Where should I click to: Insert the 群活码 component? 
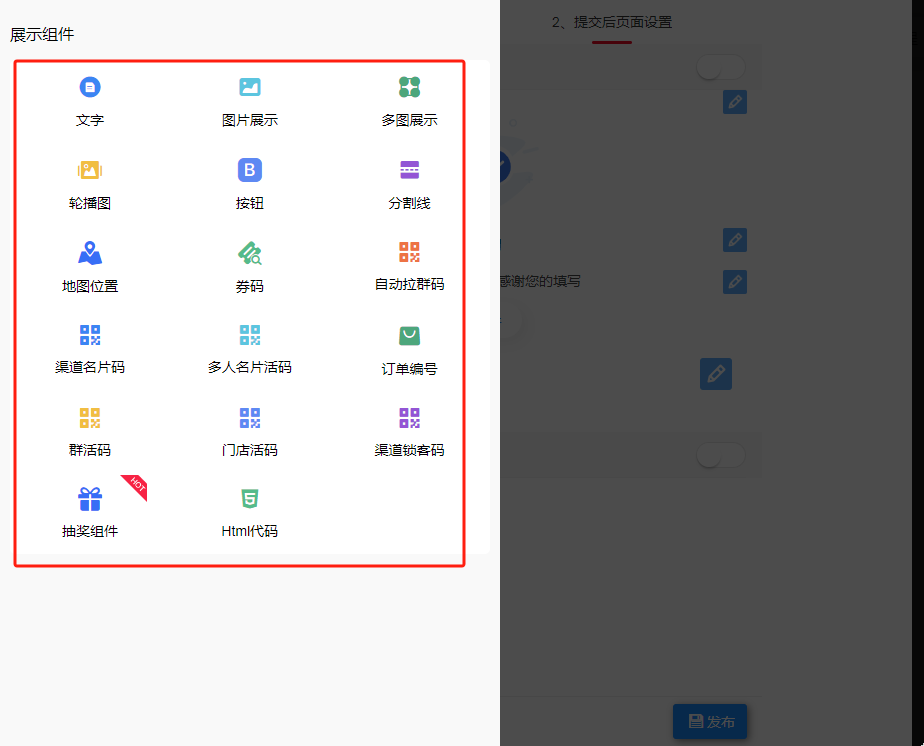[90, 433]
